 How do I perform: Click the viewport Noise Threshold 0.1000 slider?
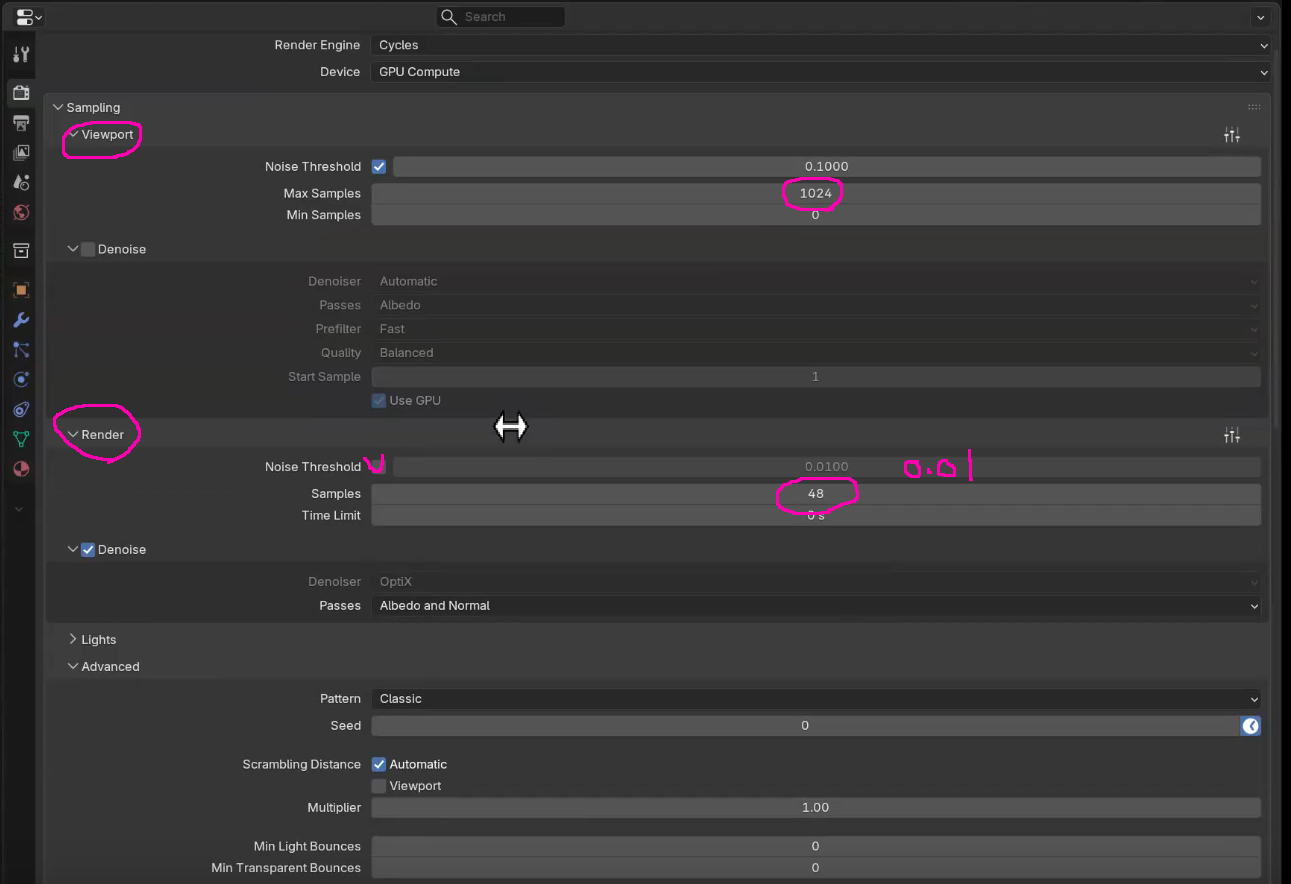click(826, 167)
